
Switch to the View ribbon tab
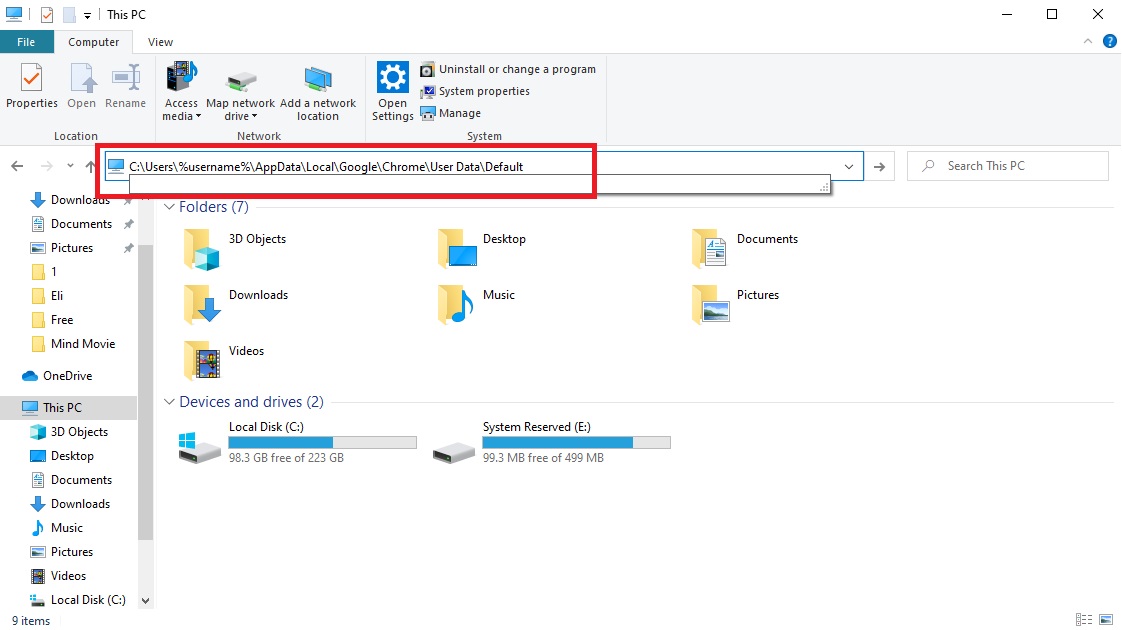click(x=160, y=42)
